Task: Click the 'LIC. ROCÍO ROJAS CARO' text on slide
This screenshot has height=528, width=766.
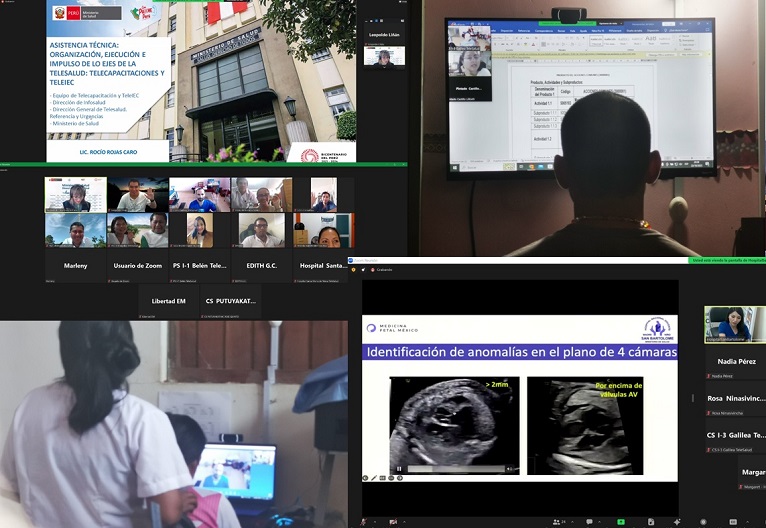Action: 108,152
